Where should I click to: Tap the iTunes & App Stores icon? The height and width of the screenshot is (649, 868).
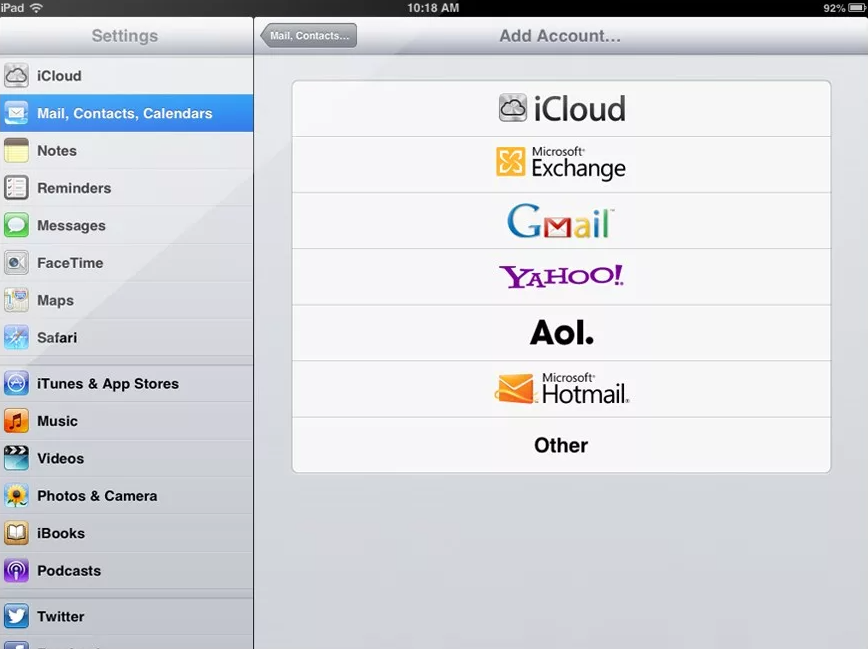coord(16,383)
